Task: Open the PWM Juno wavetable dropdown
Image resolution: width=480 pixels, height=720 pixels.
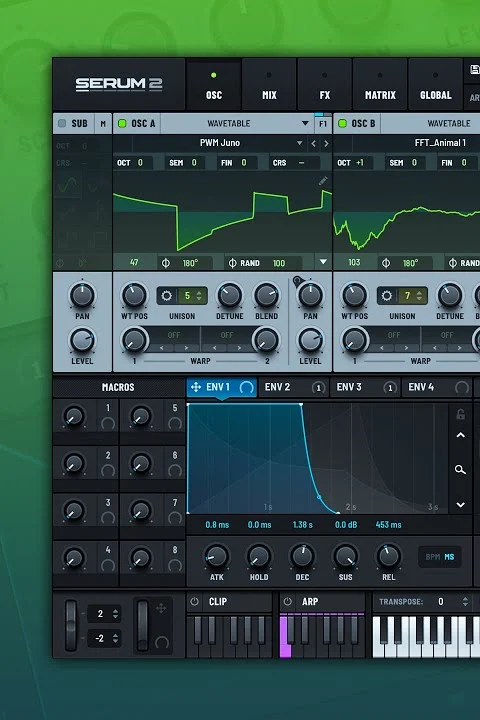Action: tap(299, 143)
